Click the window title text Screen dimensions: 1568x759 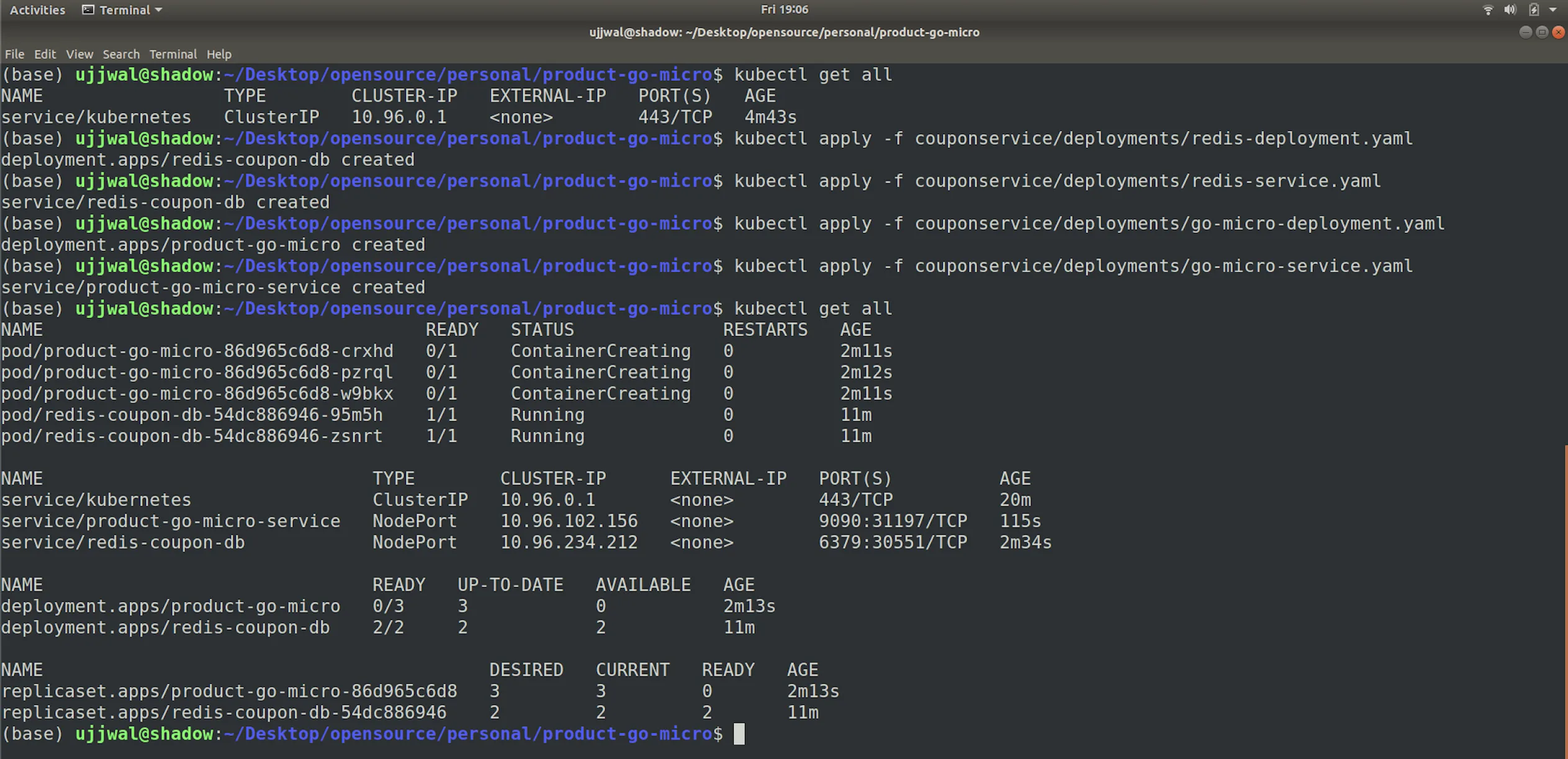coord(784,32)
